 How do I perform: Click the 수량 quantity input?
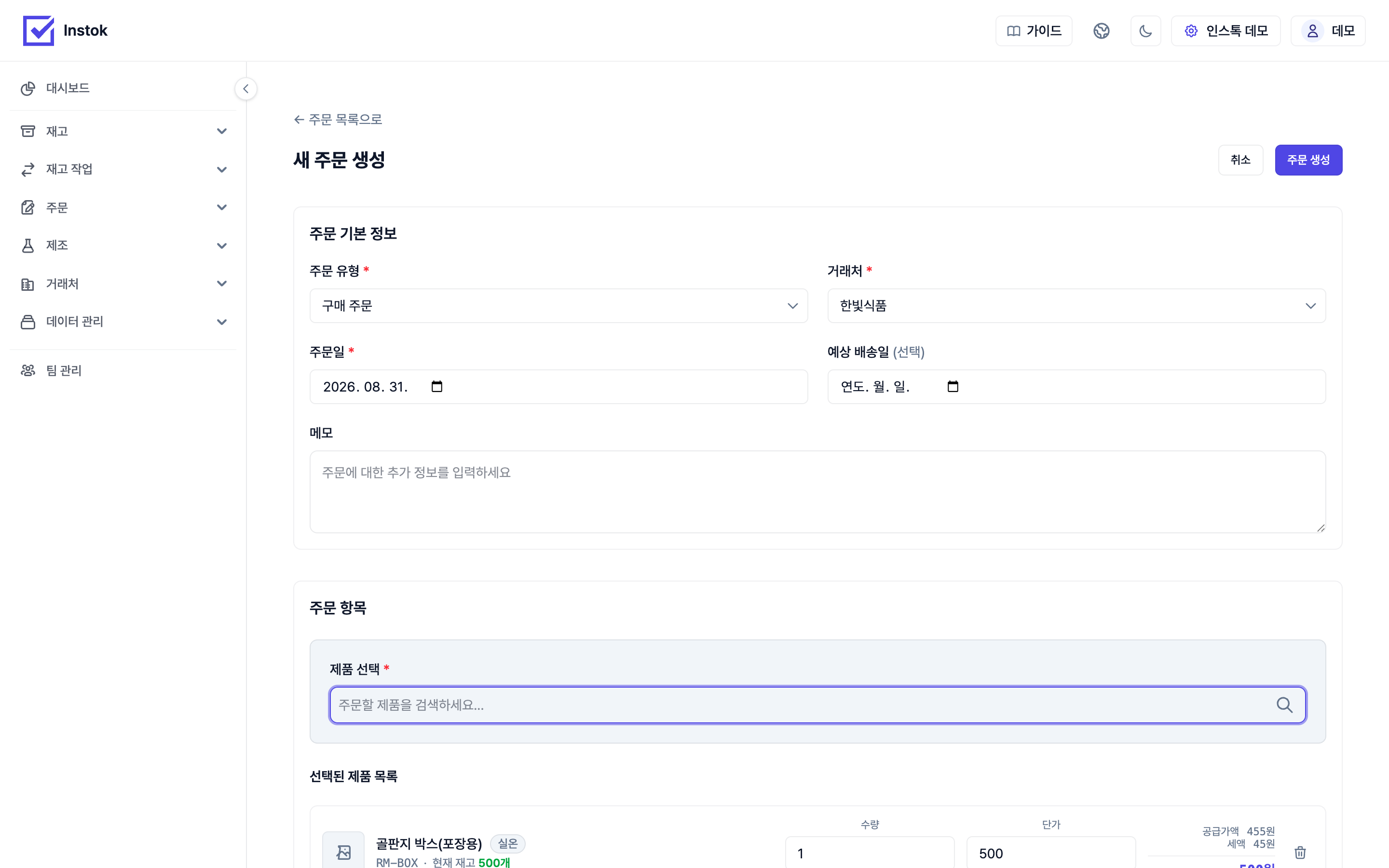pyautogui.click(x=870, y=853)
